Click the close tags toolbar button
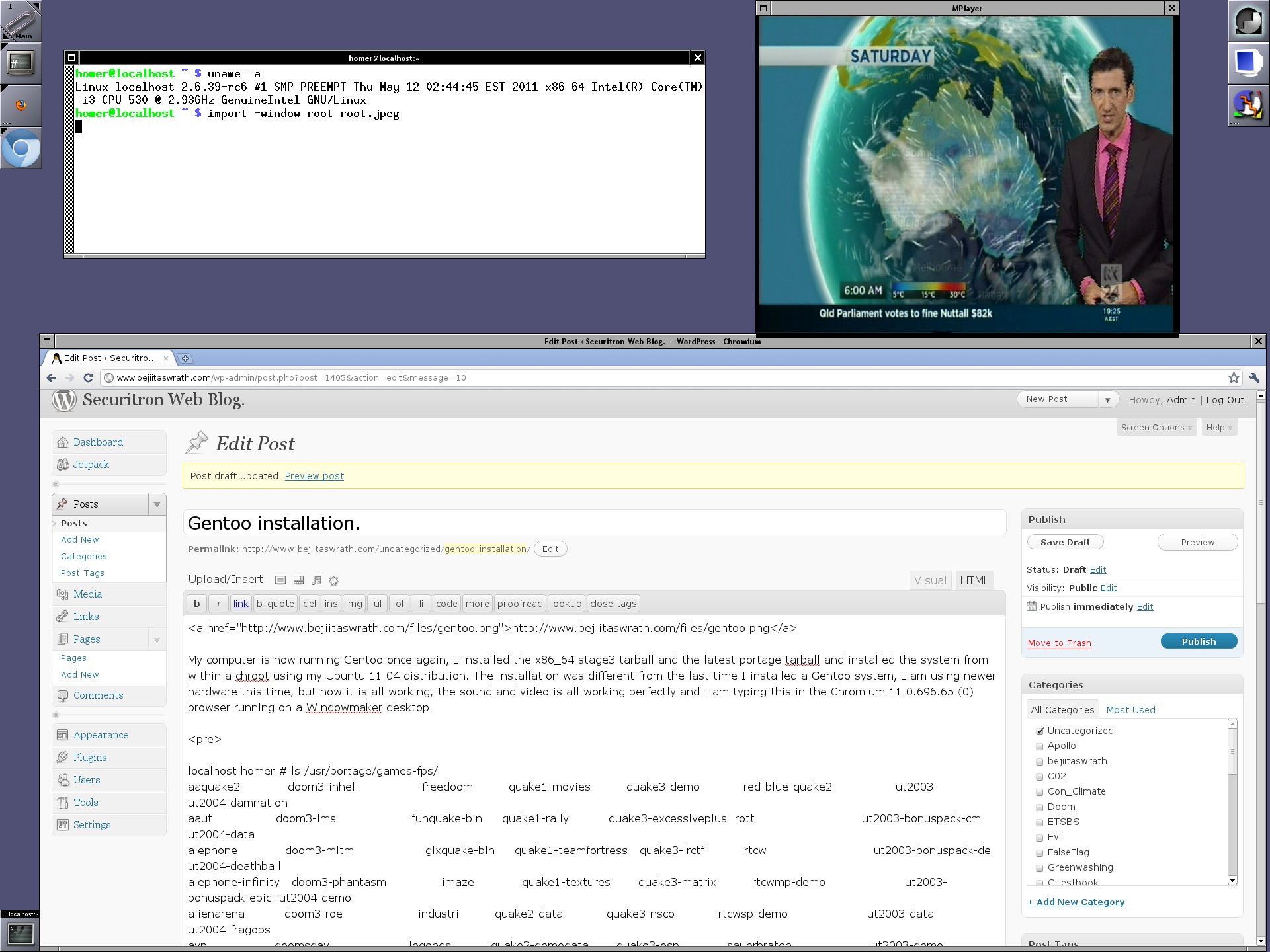The width and height of the screenshot is (1270, 952). pos(613,604)
